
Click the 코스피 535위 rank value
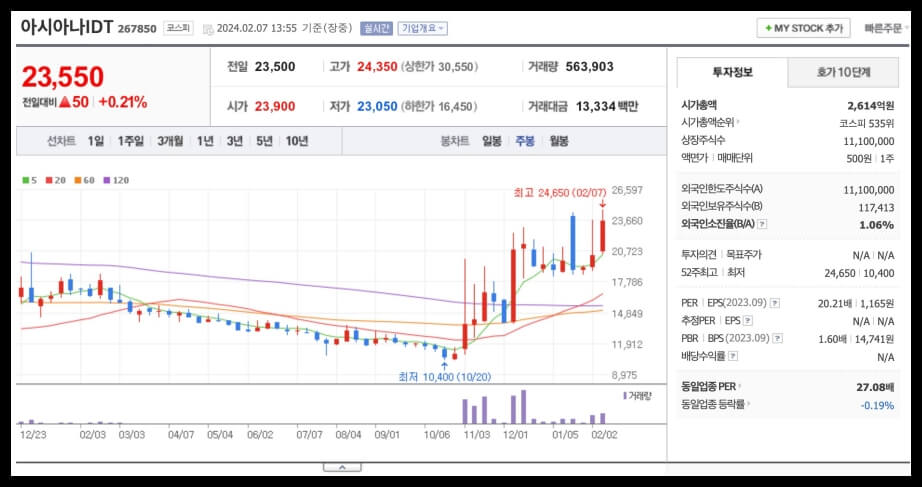pos(867,124)
